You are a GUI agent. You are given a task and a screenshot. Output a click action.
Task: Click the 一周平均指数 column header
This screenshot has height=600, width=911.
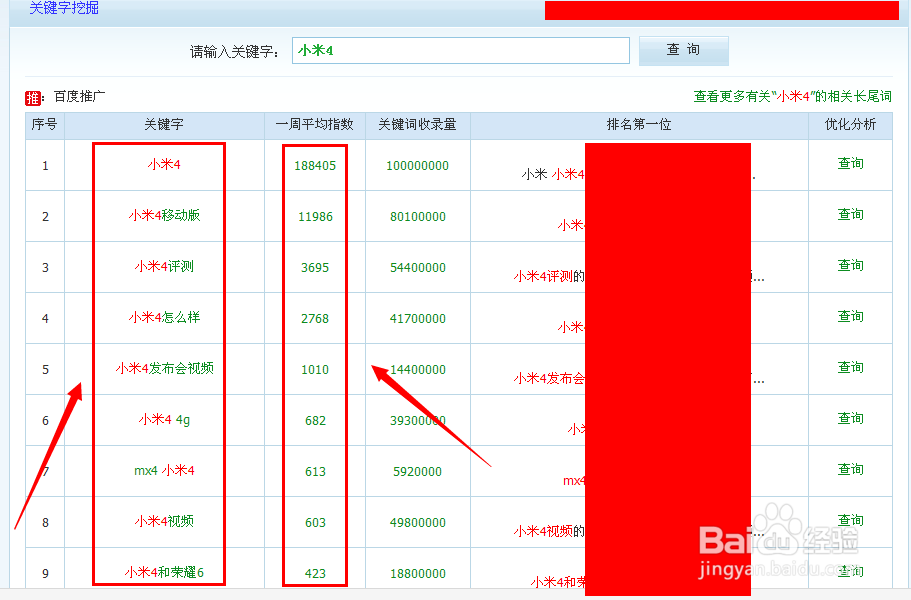click(314, 125)
